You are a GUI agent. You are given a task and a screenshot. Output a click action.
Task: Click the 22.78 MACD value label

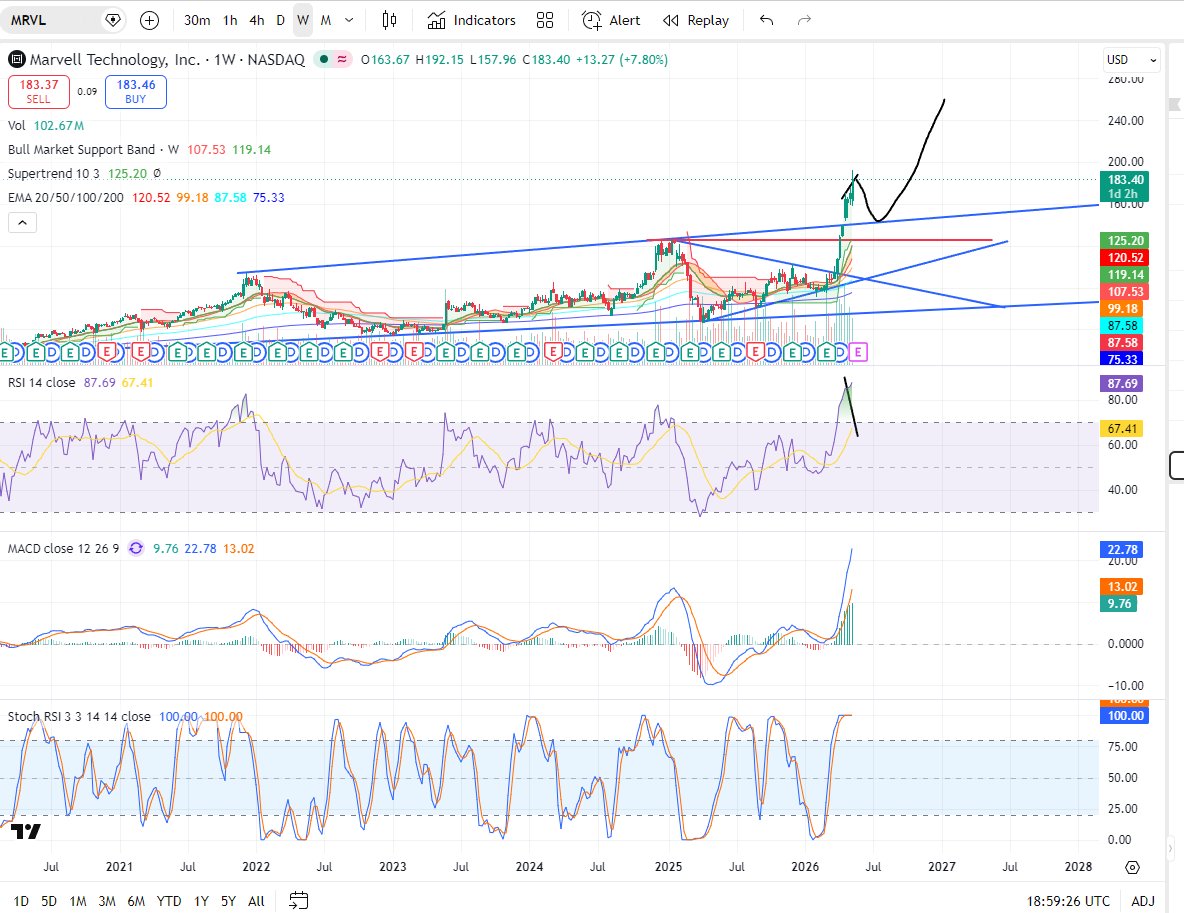pos(1122,550)
